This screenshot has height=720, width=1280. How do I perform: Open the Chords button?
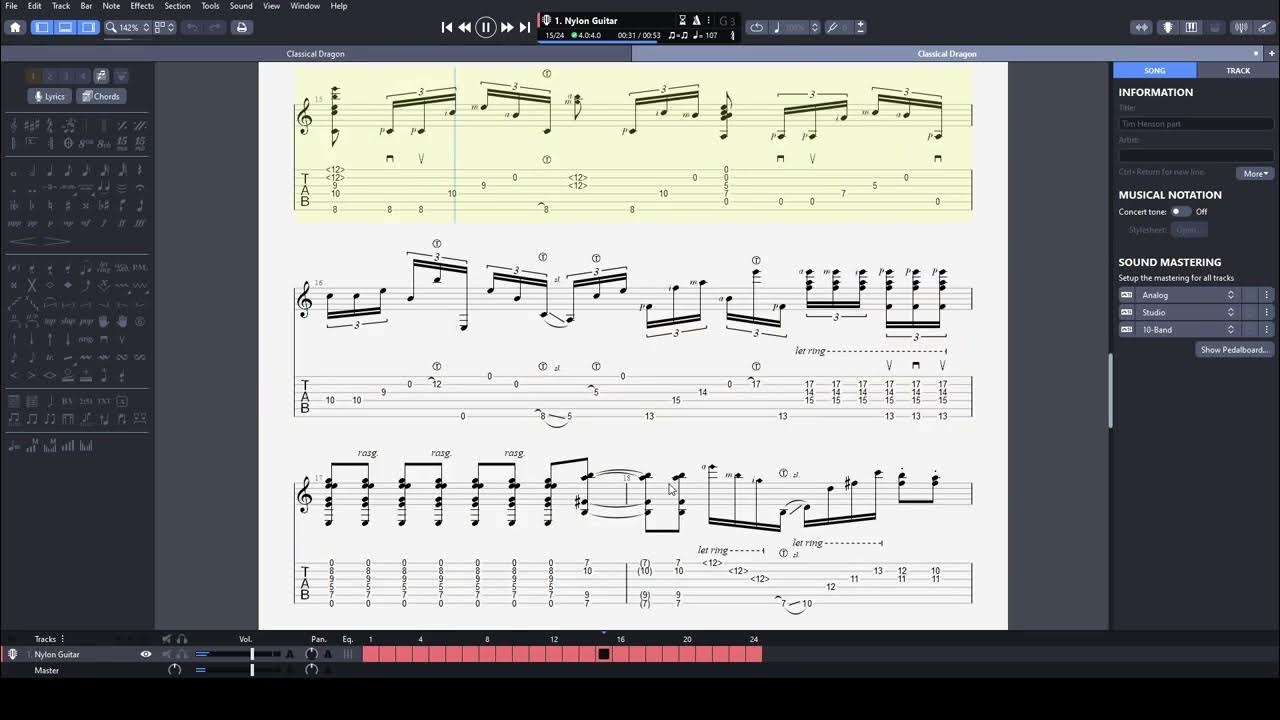pyautogui.click(x=100, y=96)
